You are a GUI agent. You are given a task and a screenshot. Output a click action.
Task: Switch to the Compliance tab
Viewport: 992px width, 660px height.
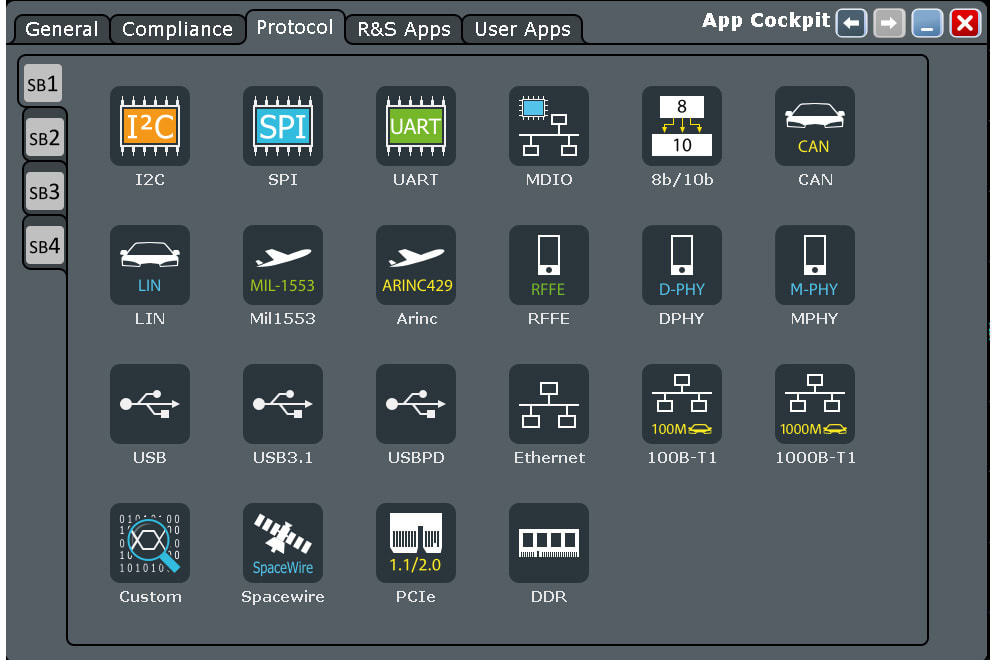(177, 29)
